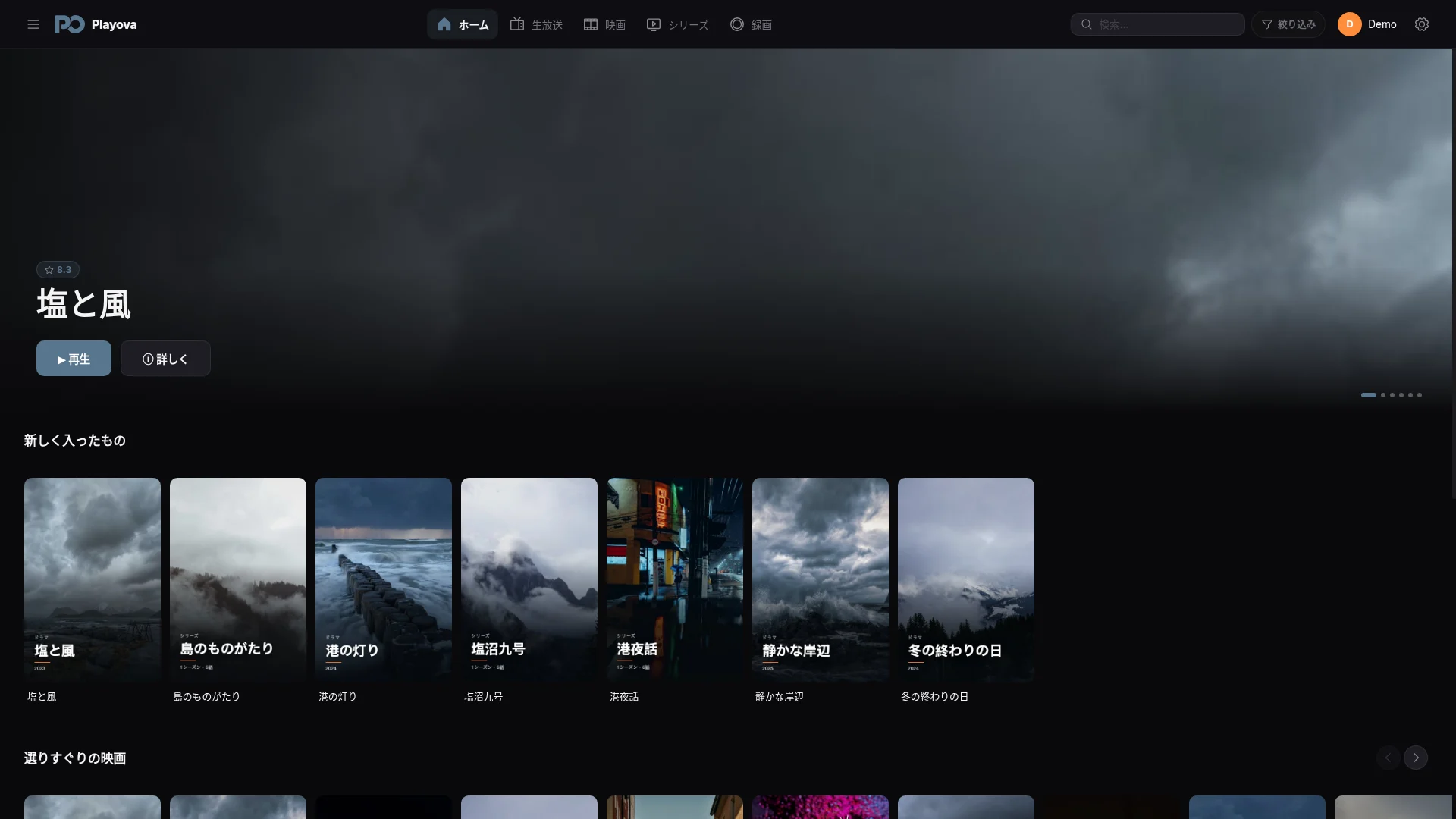Click the 港夜話 caption below poster
The image size is (1456, 819).
pyautogui.click(x=624, y=697)
